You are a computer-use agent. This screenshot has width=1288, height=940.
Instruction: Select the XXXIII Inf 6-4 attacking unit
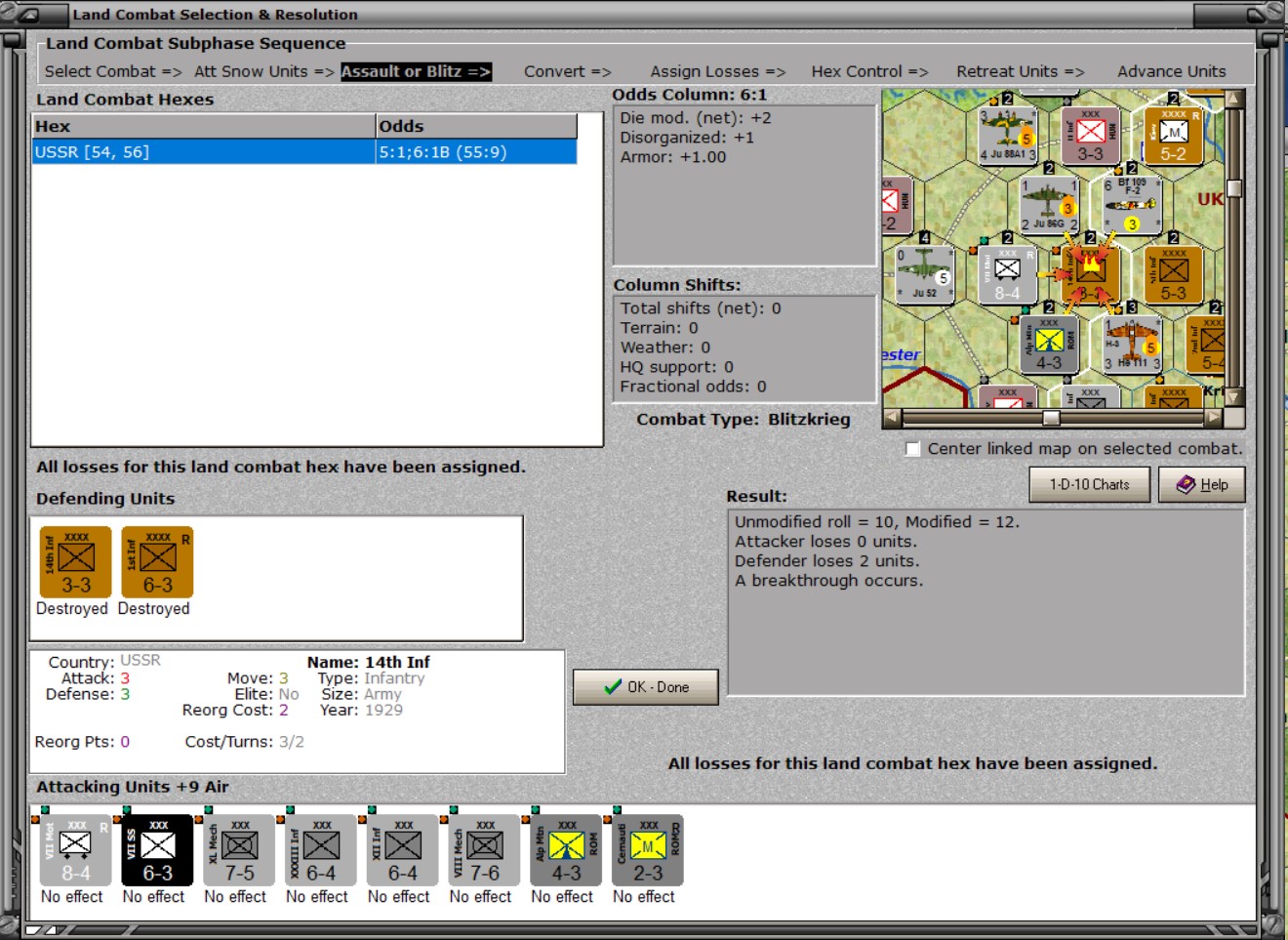[x=321, y=850]
